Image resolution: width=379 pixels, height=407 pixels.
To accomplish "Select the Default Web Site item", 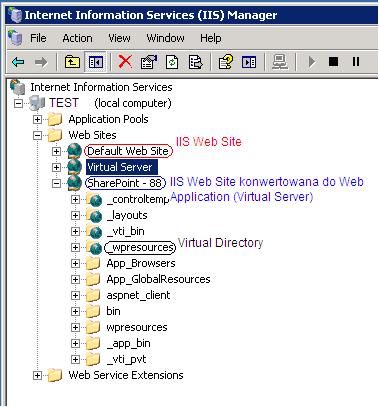I will tap(128, 151).
